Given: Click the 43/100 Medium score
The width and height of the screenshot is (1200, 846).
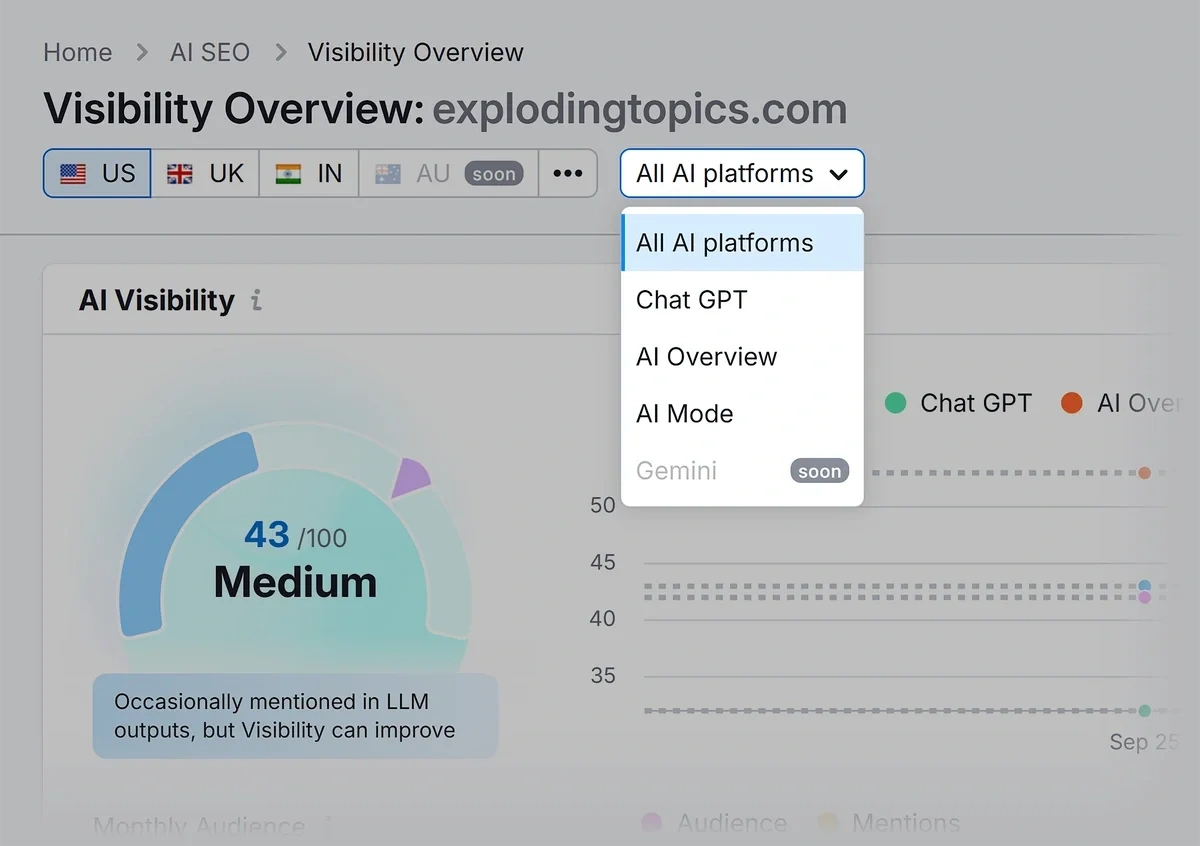Looking at the screenshot, I should pyautogui.click(x=296, y=562).
